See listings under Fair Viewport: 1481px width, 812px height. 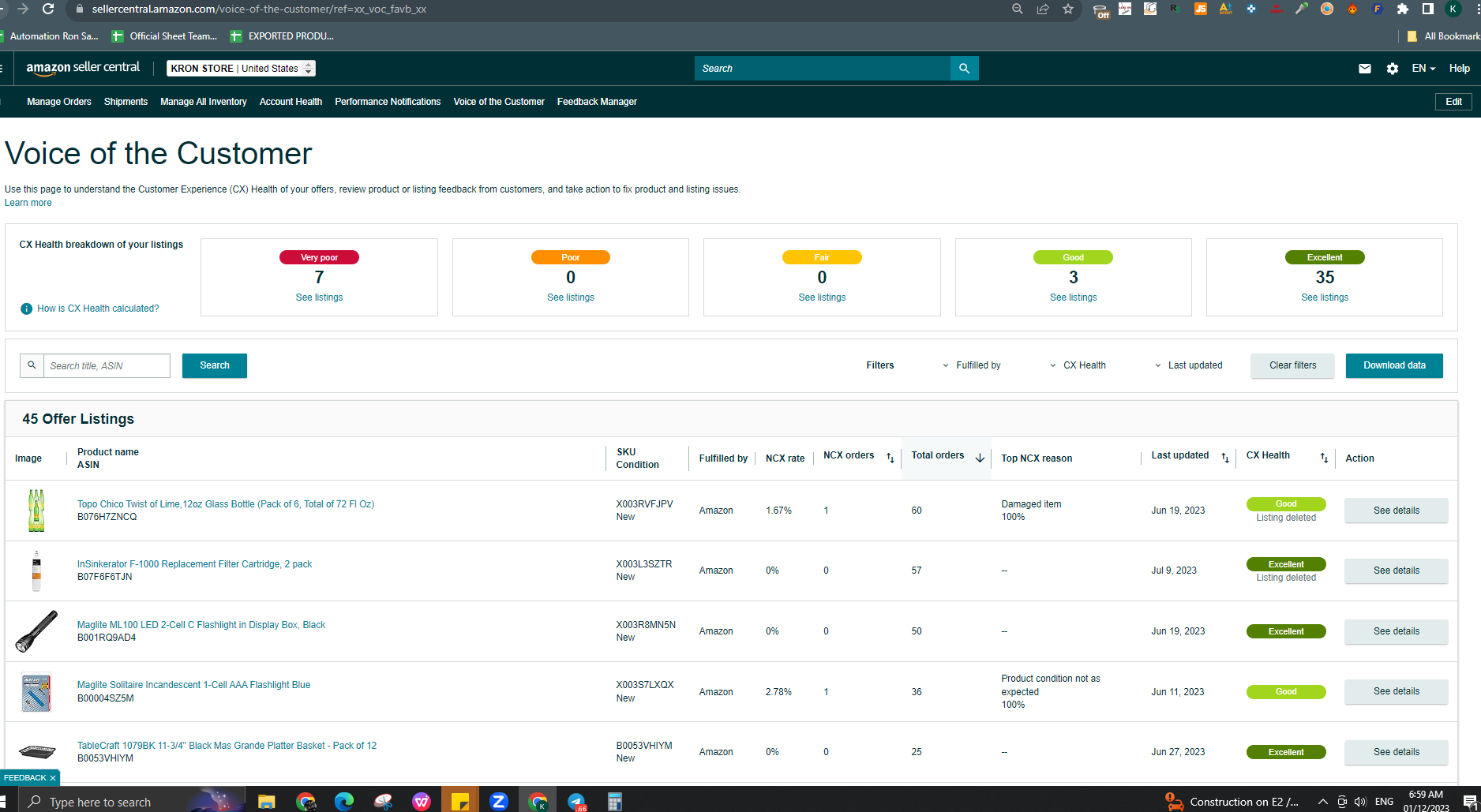click(822, 297)
